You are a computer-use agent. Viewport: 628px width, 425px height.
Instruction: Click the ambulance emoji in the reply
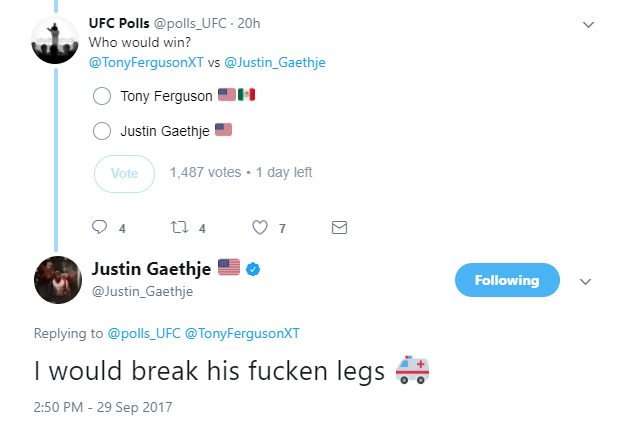(x=412, y=371)
